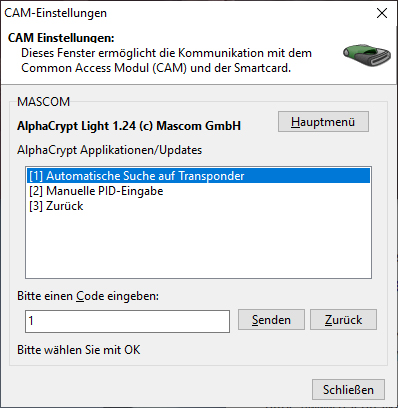
Task: Click the CAM-Einstellungen title bar text
Action: [x=56, y=13]
